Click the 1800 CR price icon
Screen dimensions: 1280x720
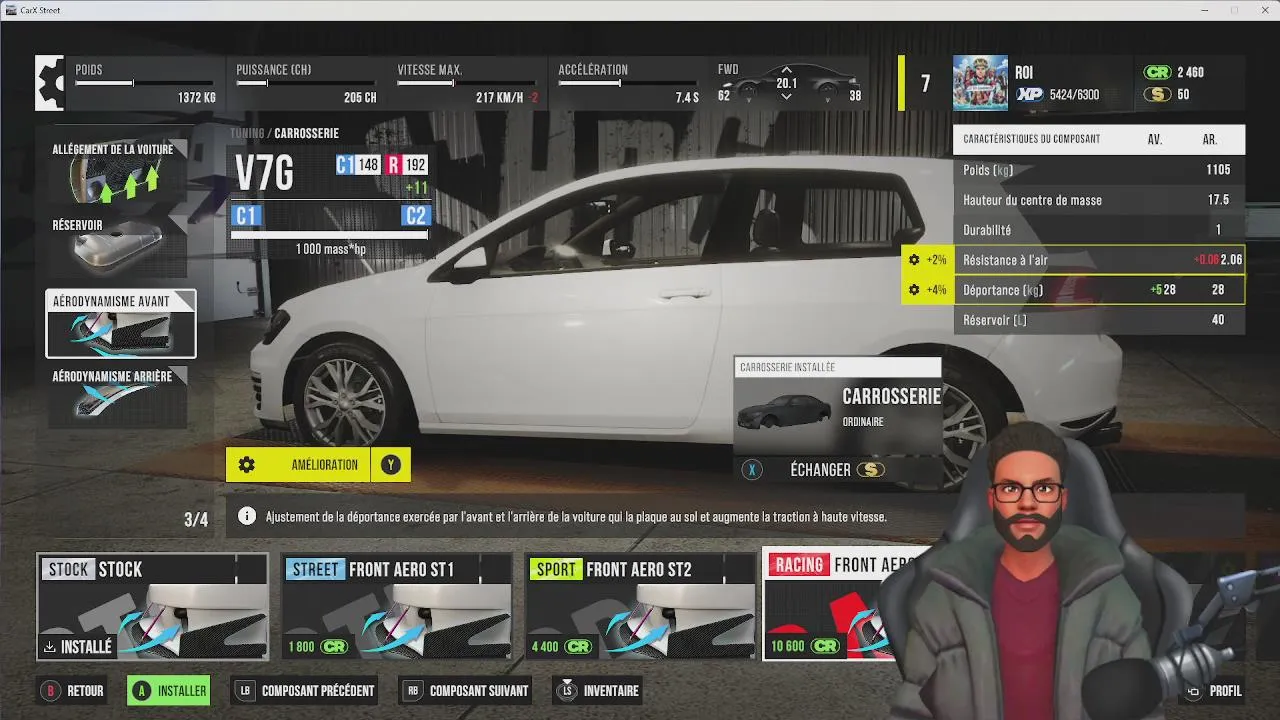click(334, 647)
